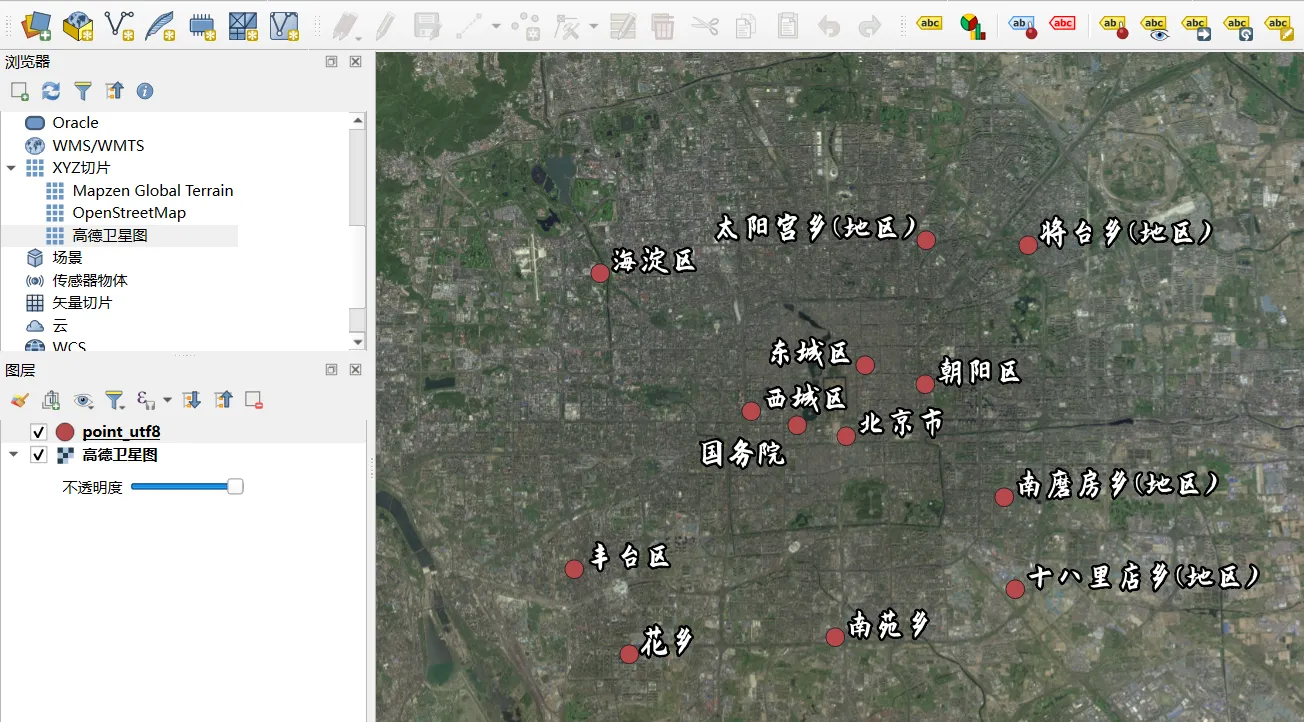Create a new Shapefile layer
1304x722 pixels.
(x=119, y=25)
